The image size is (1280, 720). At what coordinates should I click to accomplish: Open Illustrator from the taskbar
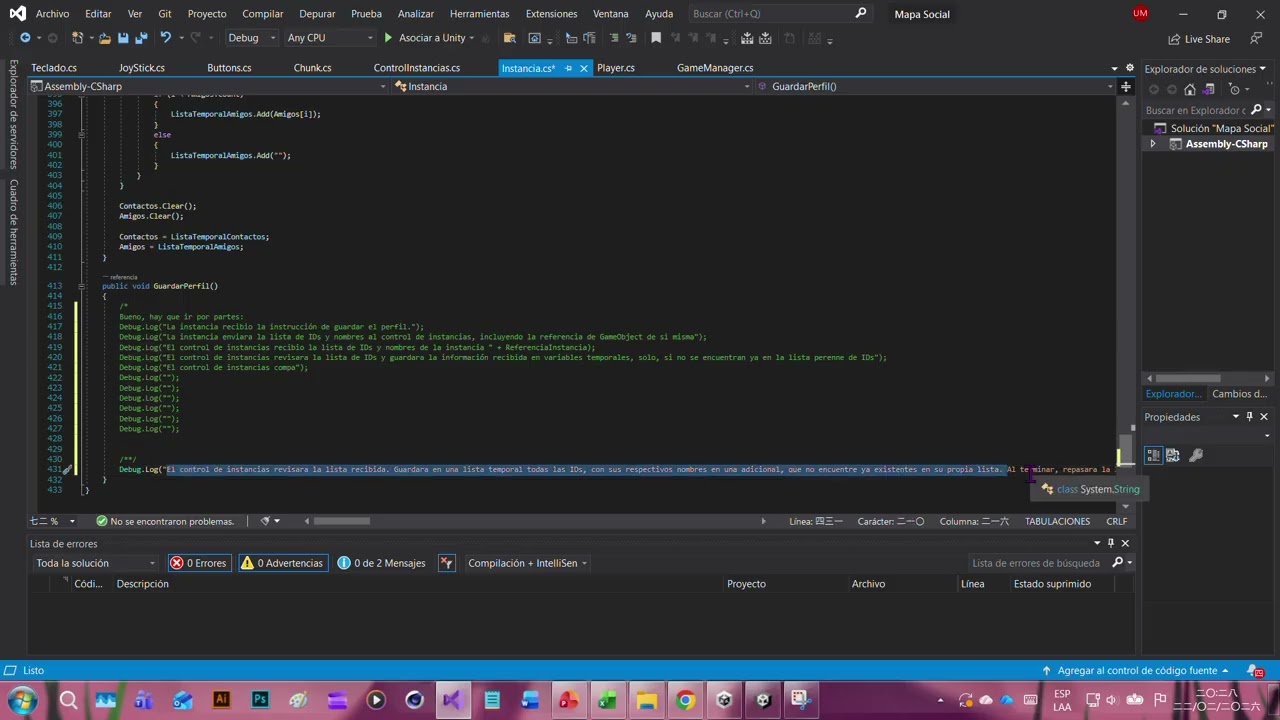221,700
